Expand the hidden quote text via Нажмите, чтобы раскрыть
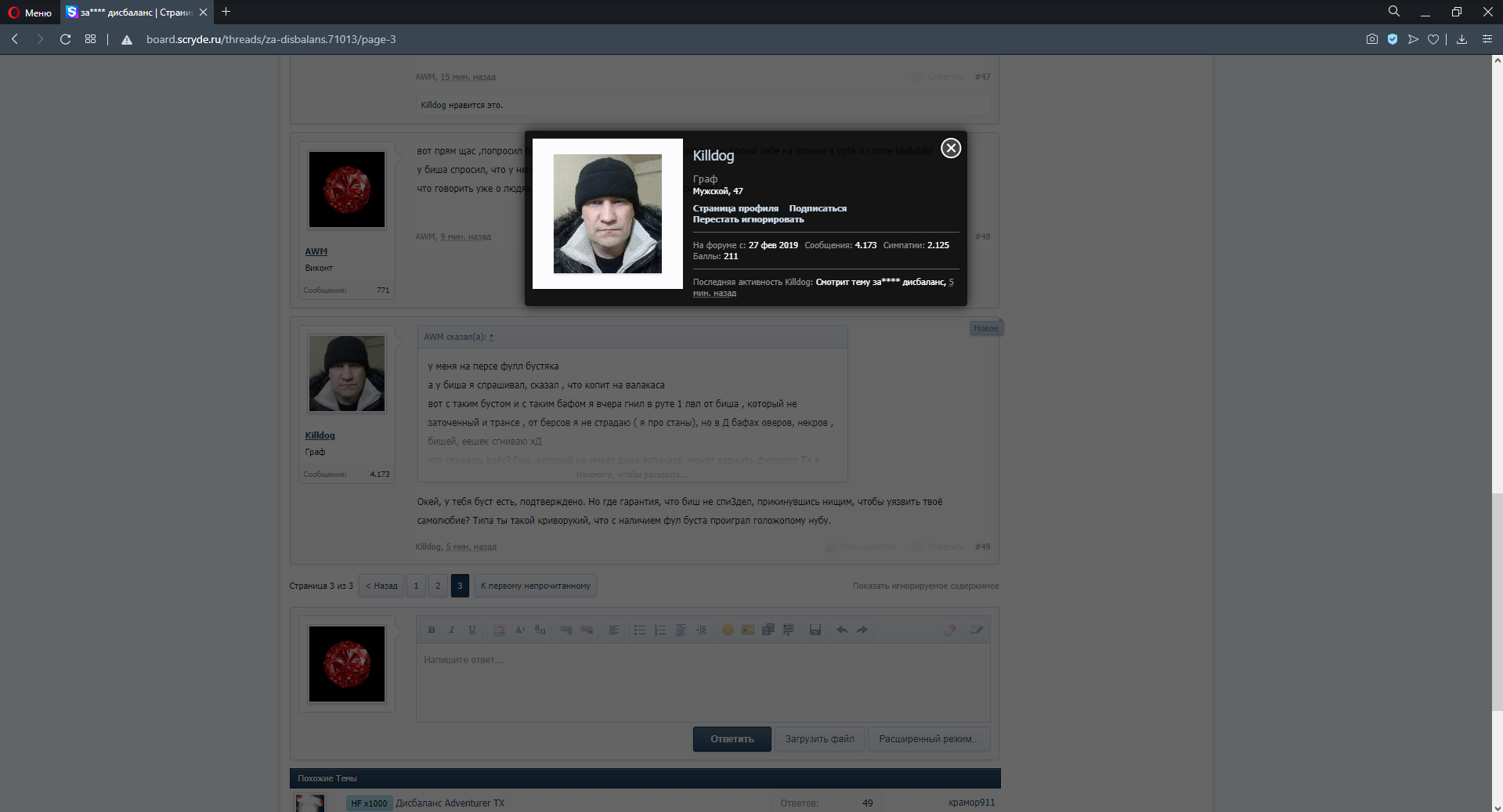1503x812 pixels. point(633,474)
